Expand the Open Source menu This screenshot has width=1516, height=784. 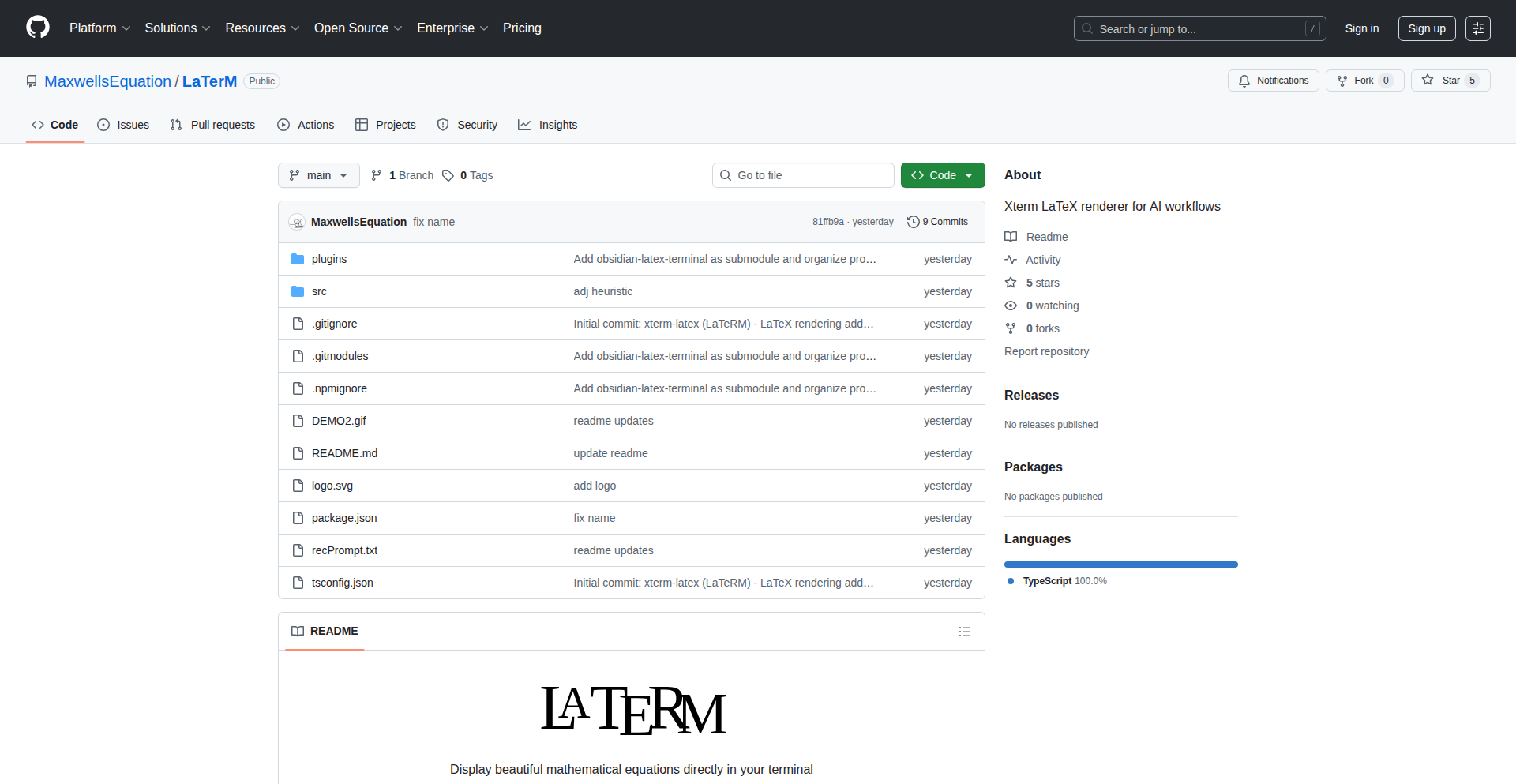click(x=358, y=28)
